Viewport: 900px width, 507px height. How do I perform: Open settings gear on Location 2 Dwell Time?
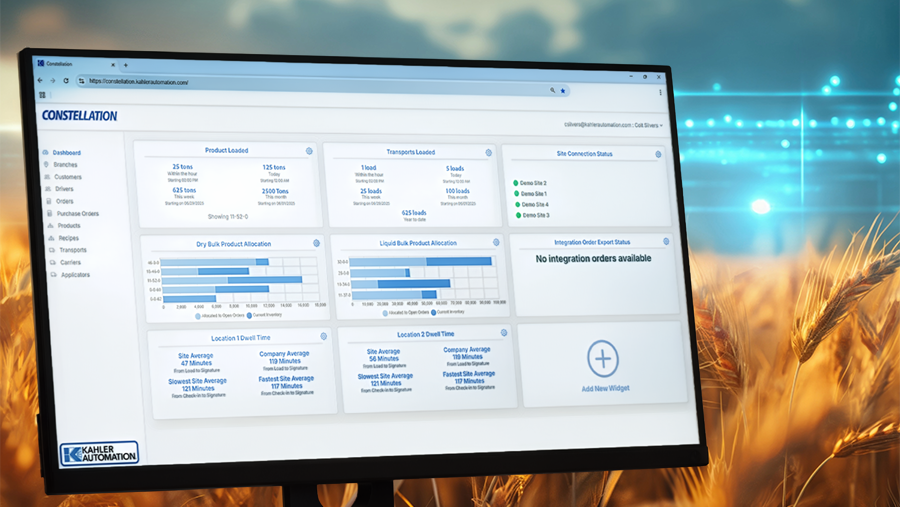(x=503, y=332)
